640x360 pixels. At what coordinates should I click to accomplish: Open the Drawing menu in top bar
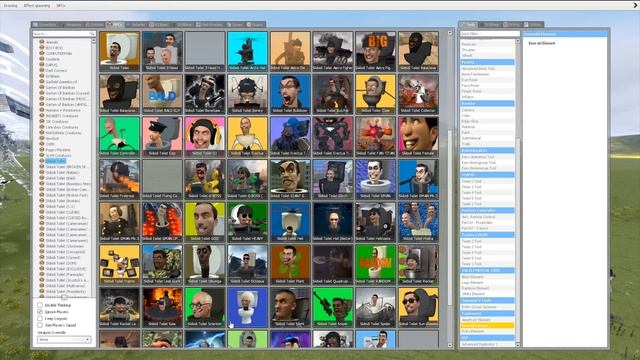[x=10, y=6]
